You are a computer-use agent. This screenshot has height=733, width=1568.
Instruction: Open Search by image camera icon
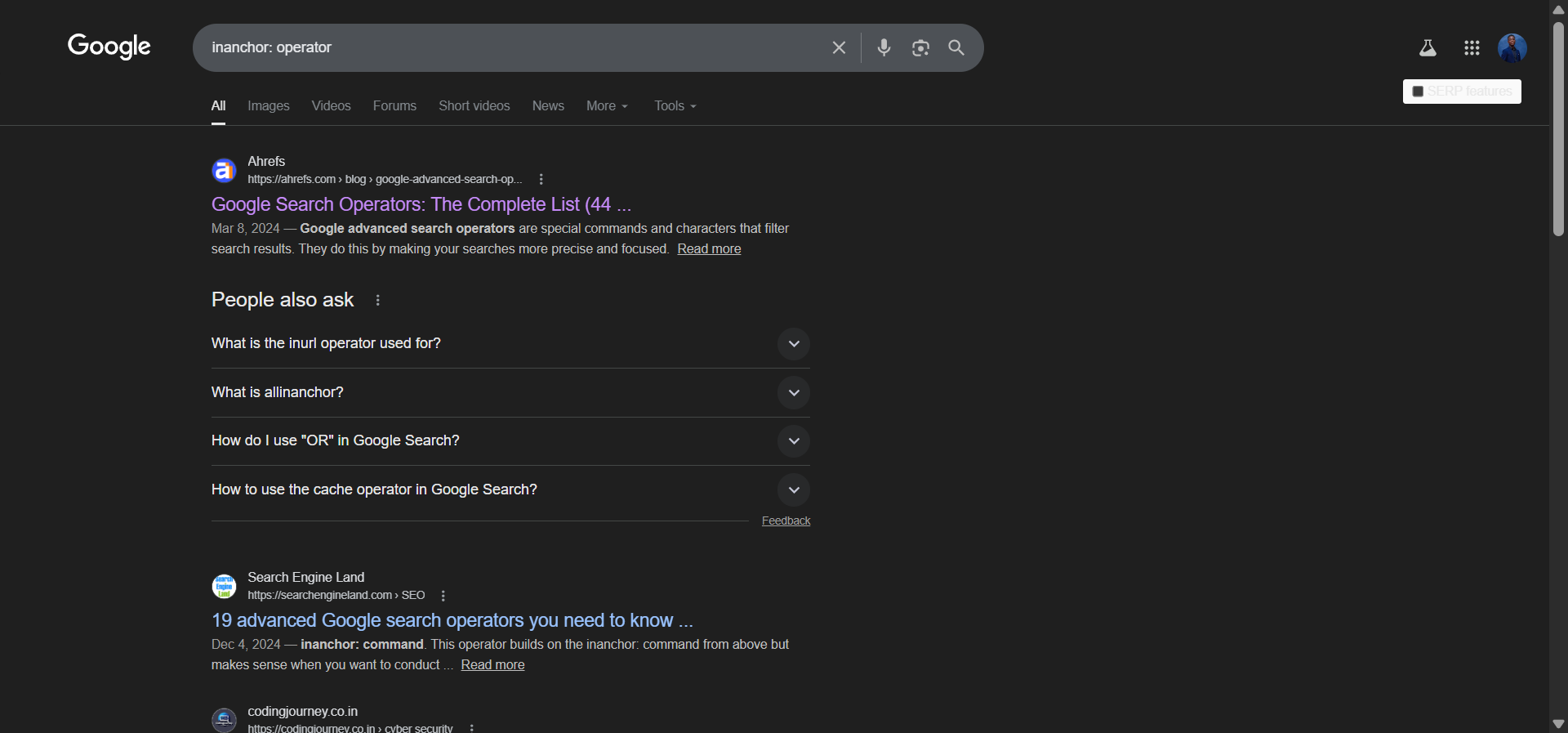(x=920, y=47)
